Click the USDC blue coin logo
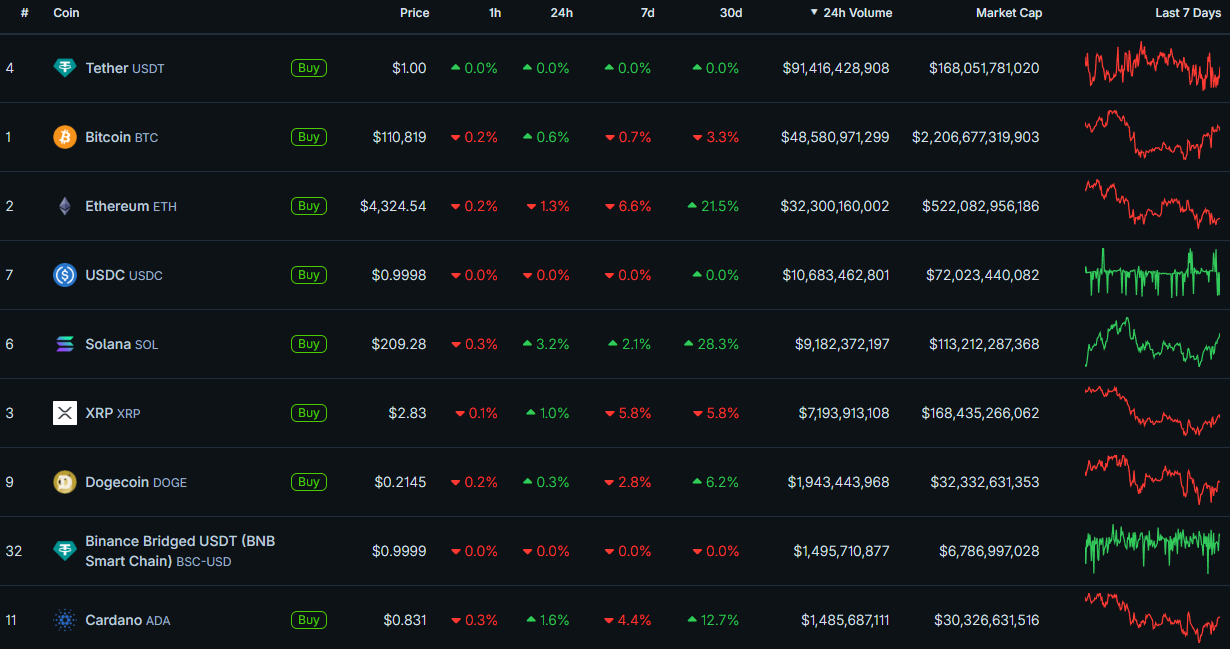The image size is (1230, 649). [65, 275]
